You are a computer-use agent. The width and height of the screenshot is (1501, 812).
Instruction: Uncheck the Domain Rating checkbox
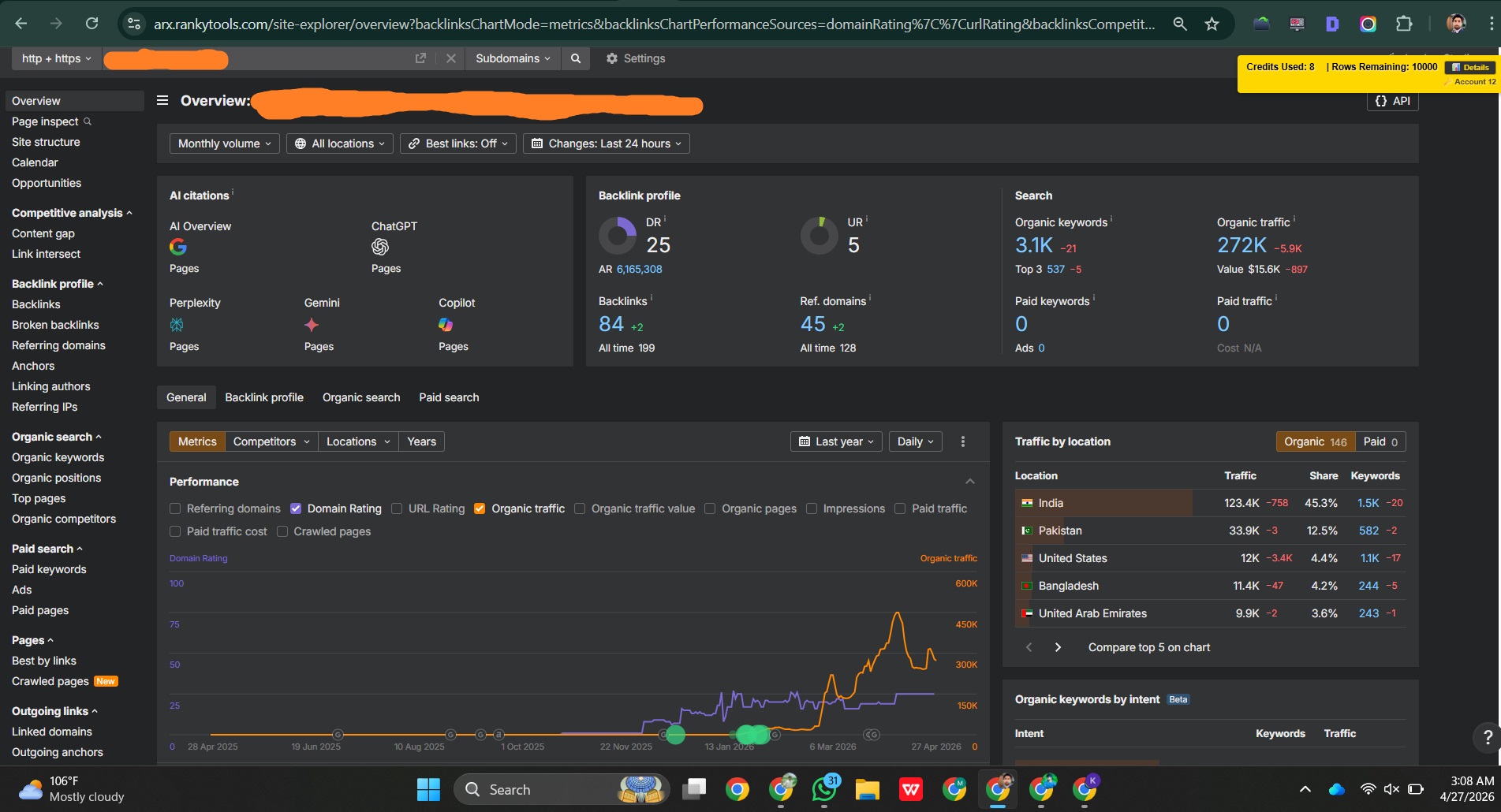click(296, 508)
